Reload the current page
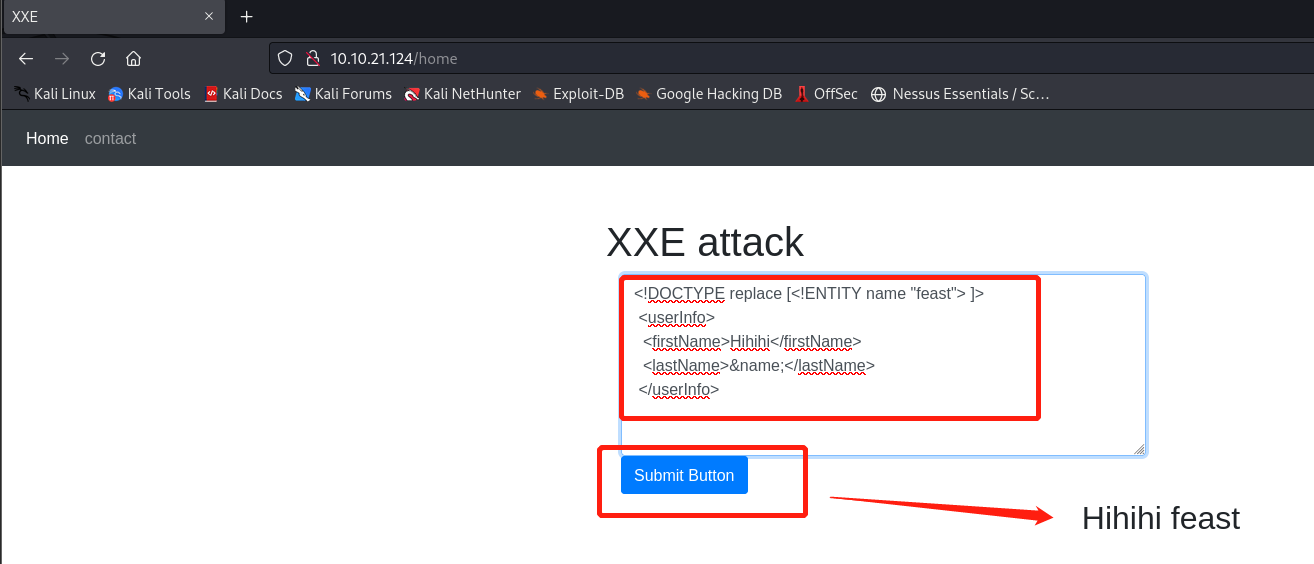The image size is (1314, 564). (x=98, y=59)
